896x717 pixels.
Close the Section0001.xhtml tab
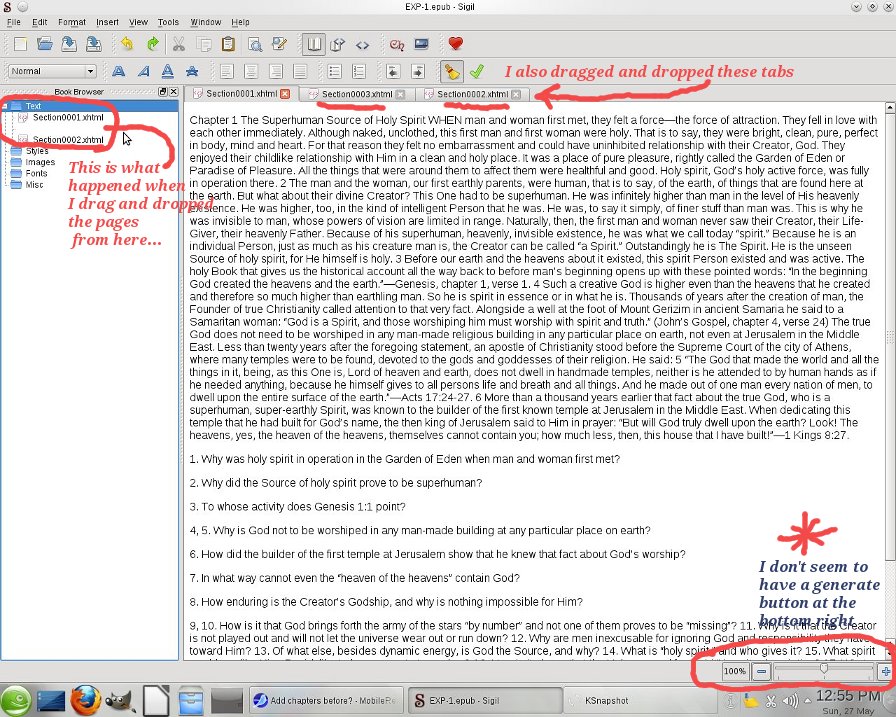pos(285,94)
